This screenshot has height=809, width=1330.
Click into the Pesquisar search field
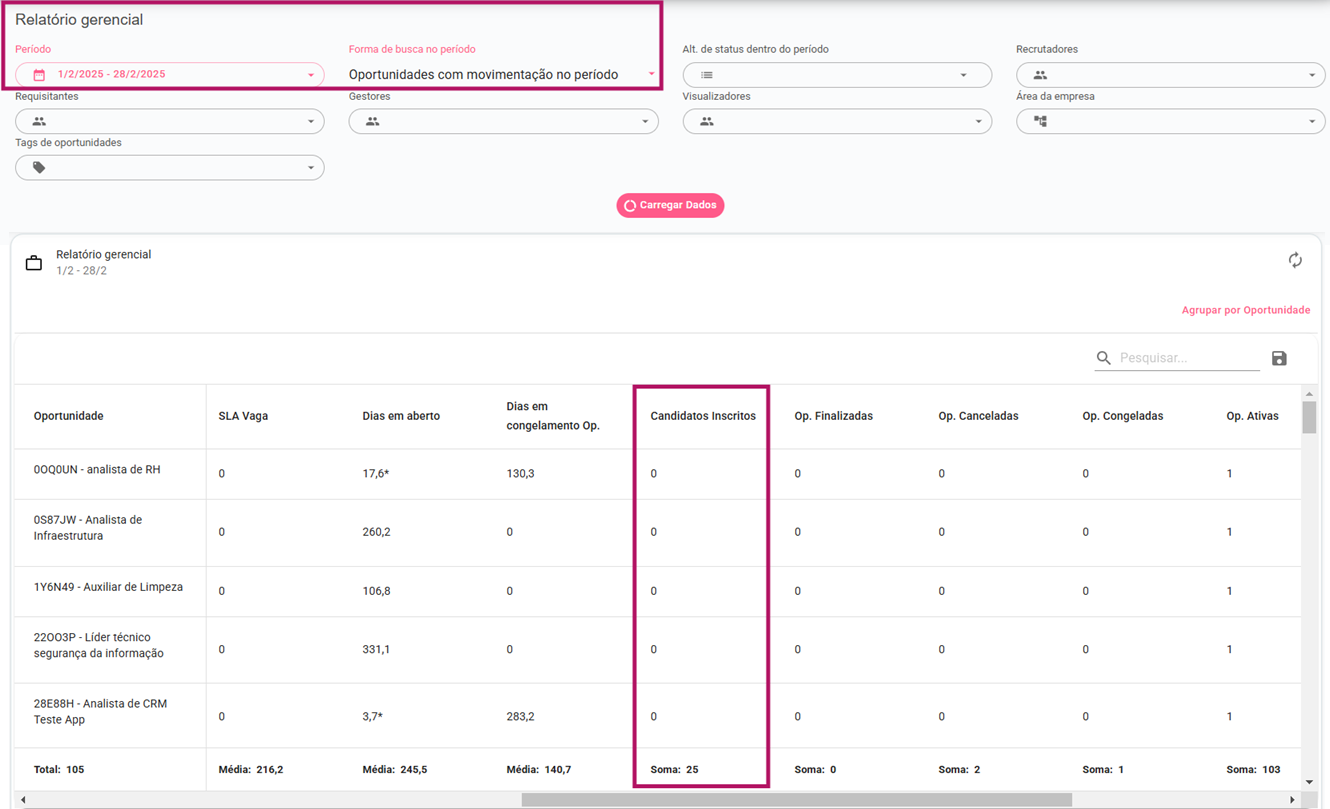coord(1187,358)
